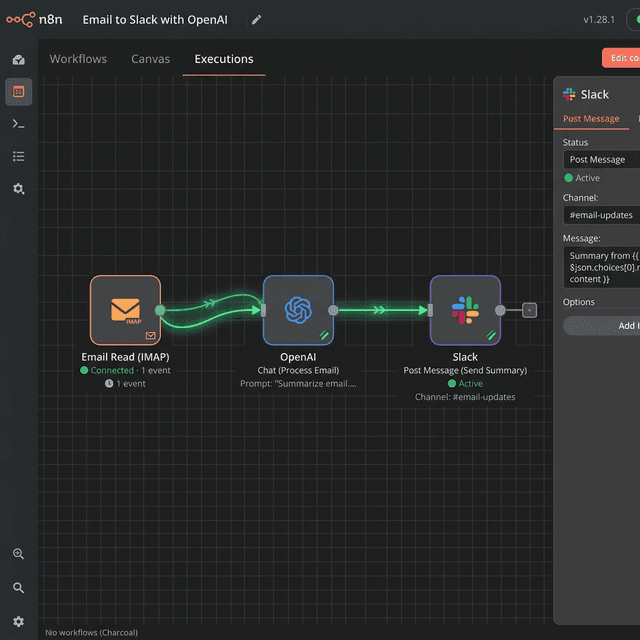Click the IMAP node output connector
The image size is (640, 640).
(160, 311)
